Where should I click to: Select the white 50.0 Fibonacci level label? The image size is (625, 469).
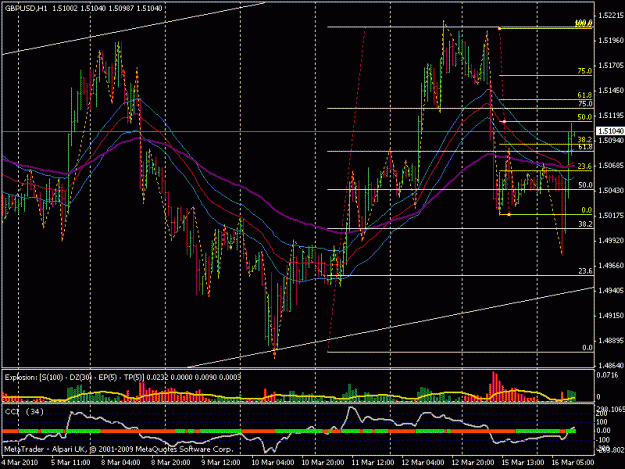click(x=585, y=185)
